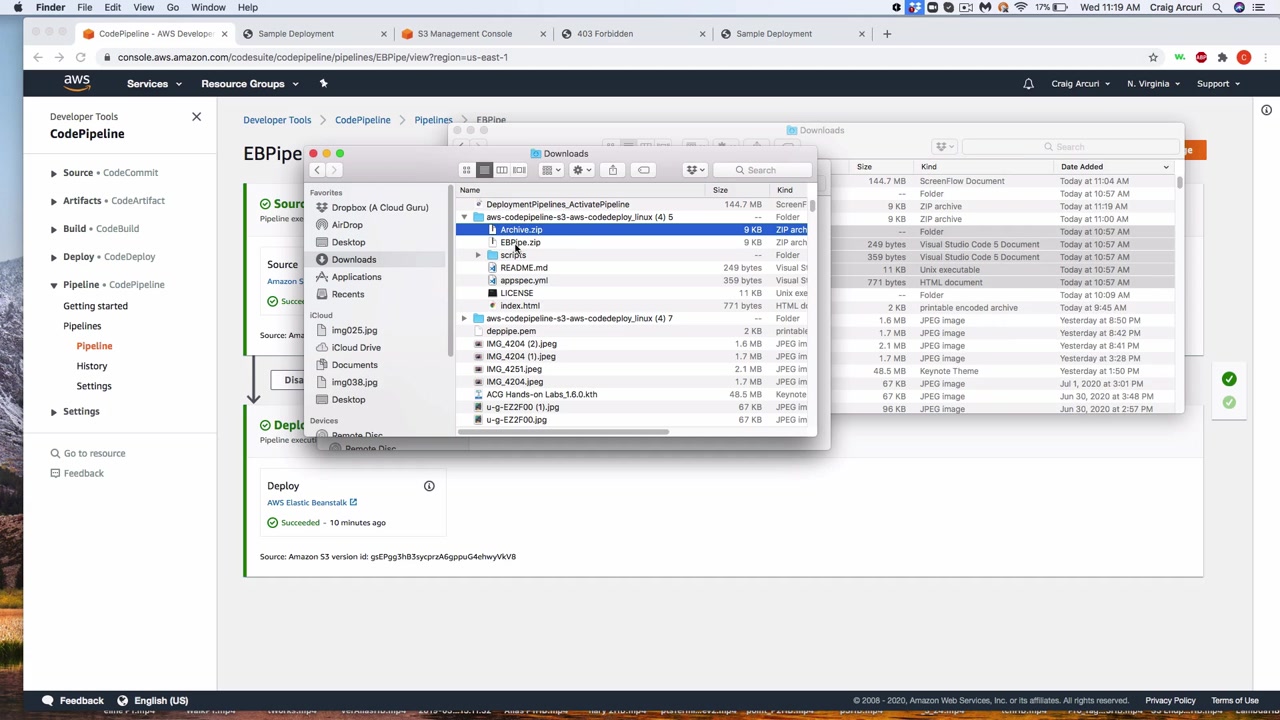Screen dimensions: 1280x720
Task: Go to Getting started in sidebar
Action: coord(96,306)
